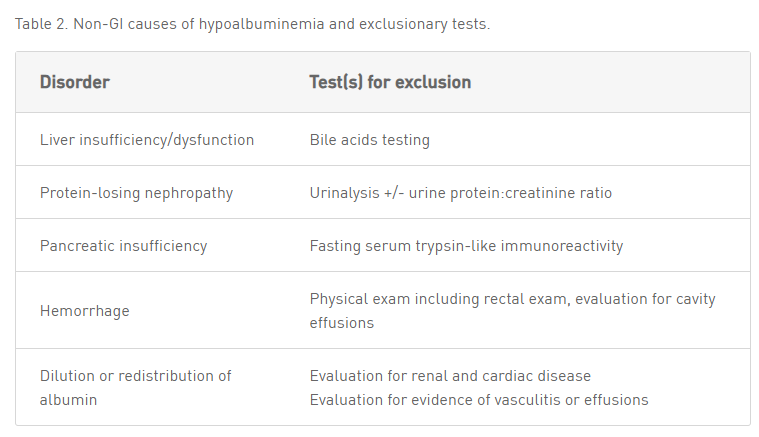This screenshot has width=759, height=437.
Task: Click 'Evaluation for evidence of vasculitis or effusions'
Action: [479, 400]
